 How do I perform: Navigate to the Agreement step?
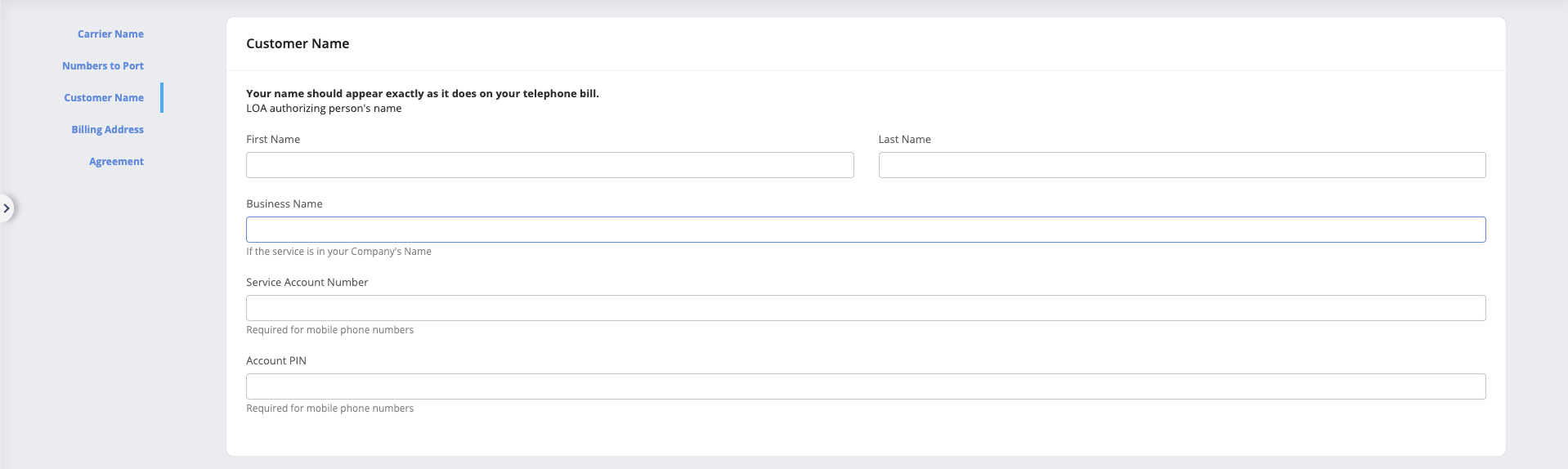116,162
